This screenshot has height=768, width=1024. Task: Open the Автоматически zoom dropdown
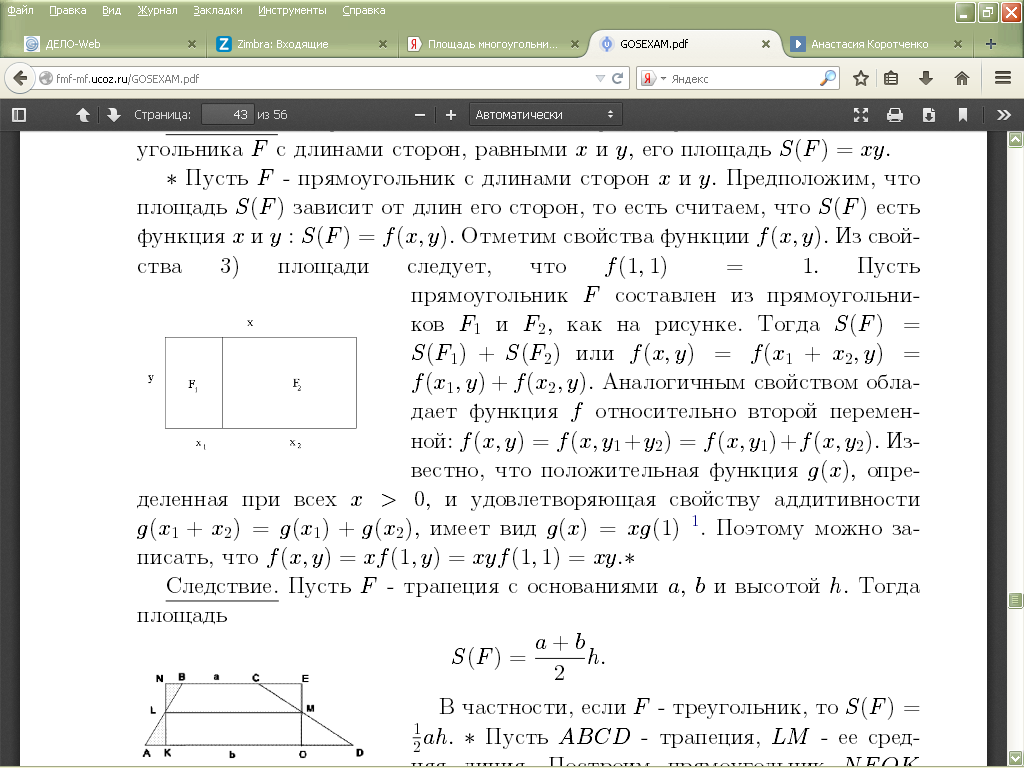545,115
